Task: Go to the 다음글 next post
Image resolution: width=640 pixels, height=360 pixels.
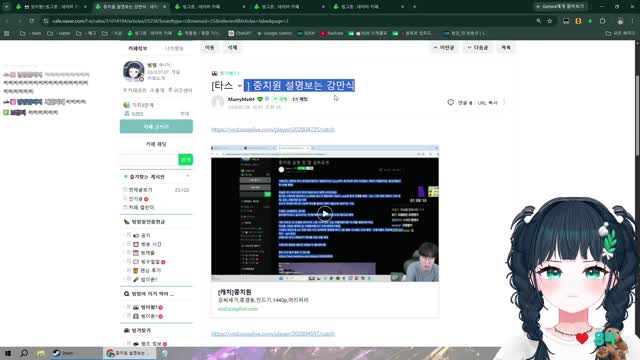Action: click(478, 48)
